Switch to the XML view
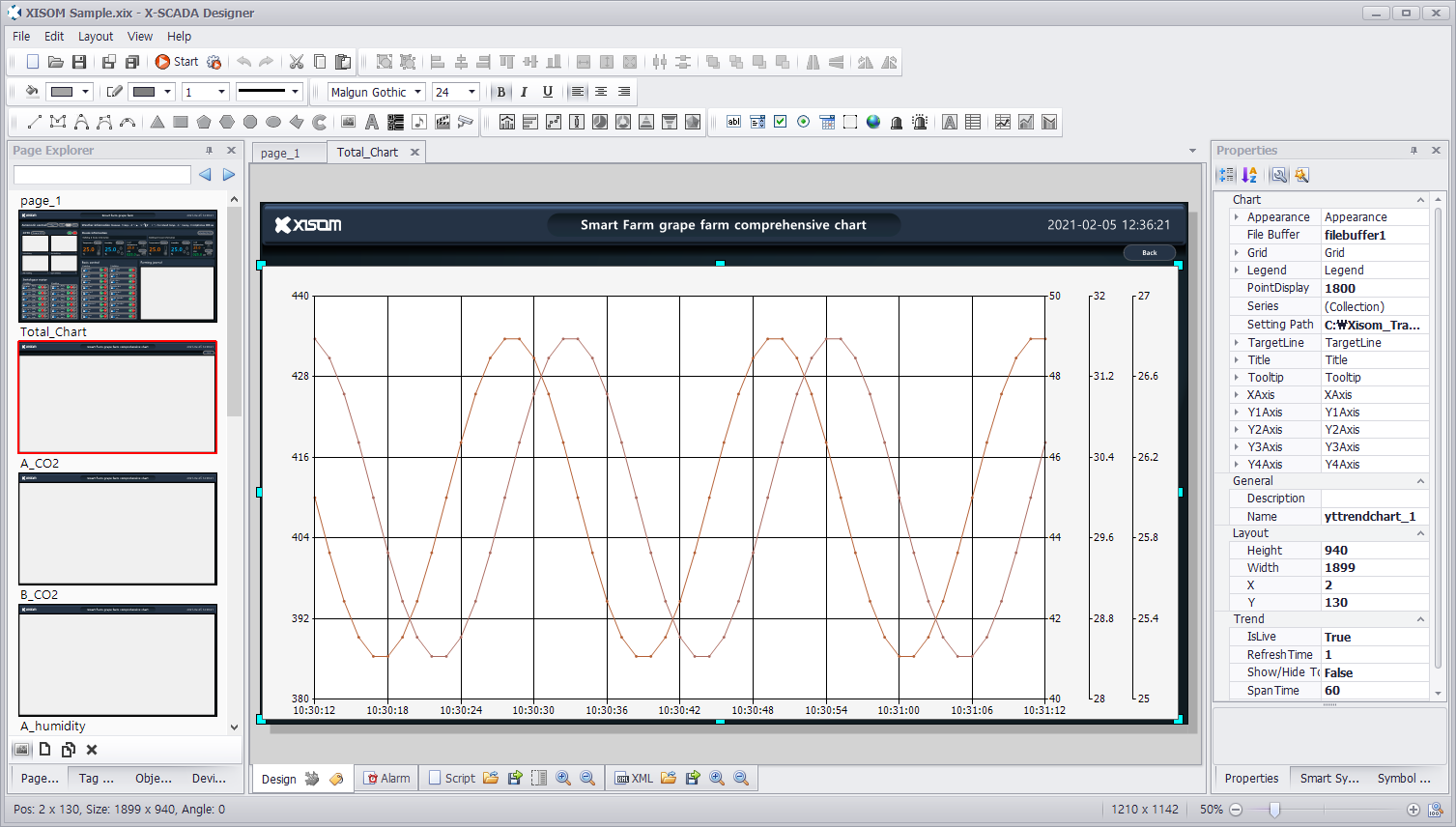Screen dimensions: 1456x827 [x=634, y=779]
